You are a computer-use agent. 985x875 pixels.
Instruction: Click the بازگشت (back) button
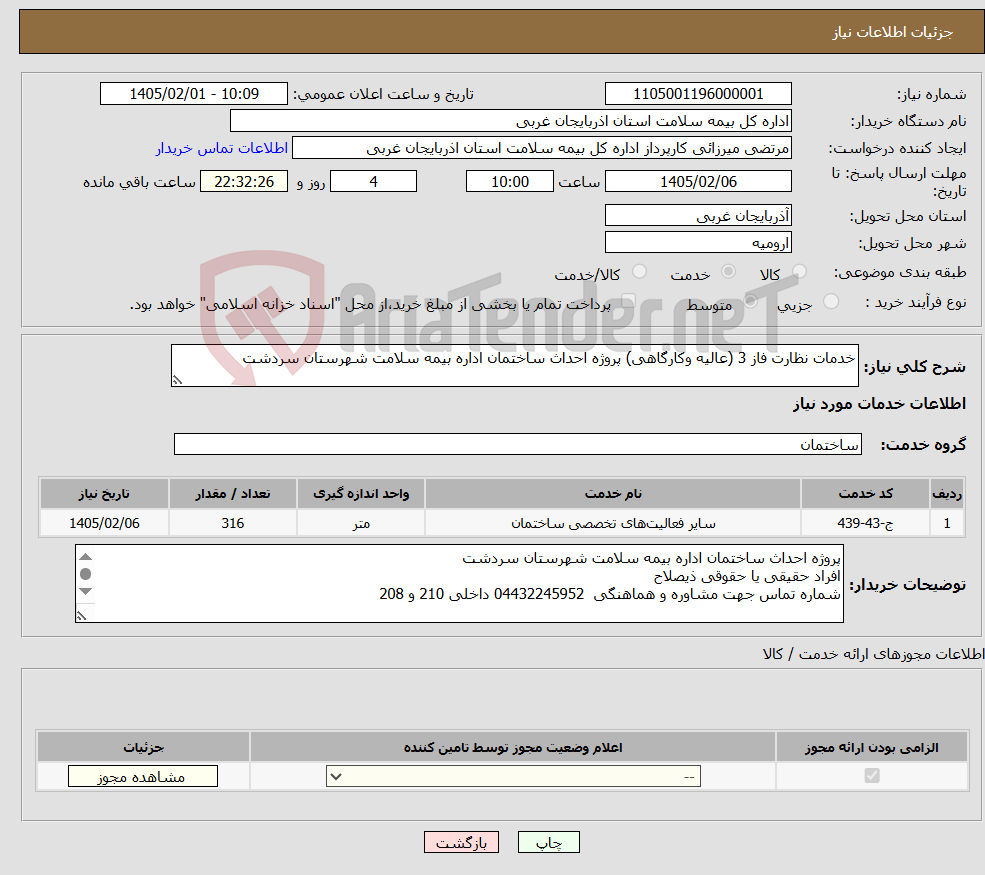[461, 842]
